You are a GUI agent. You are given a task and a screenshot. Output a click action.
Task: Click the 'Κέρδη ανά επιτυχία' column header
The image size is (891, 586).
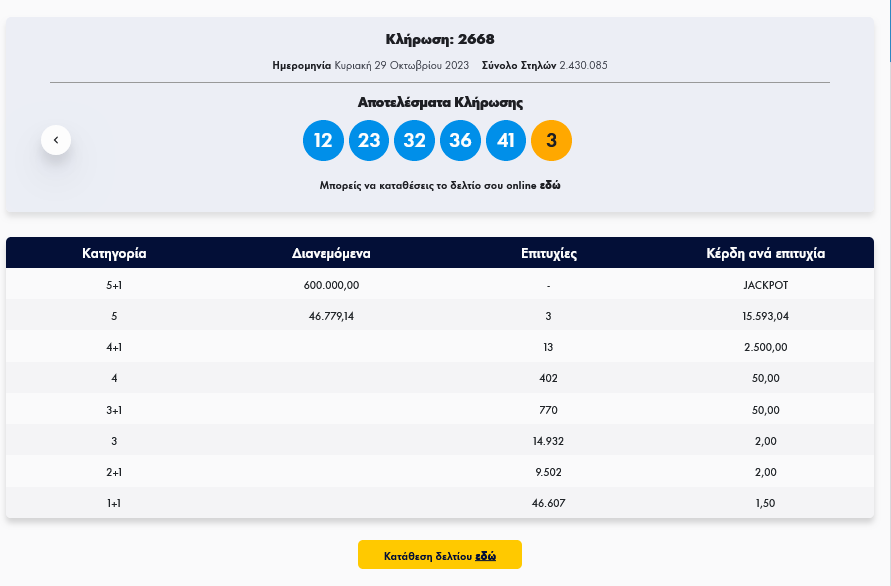[x=765, y=253]
